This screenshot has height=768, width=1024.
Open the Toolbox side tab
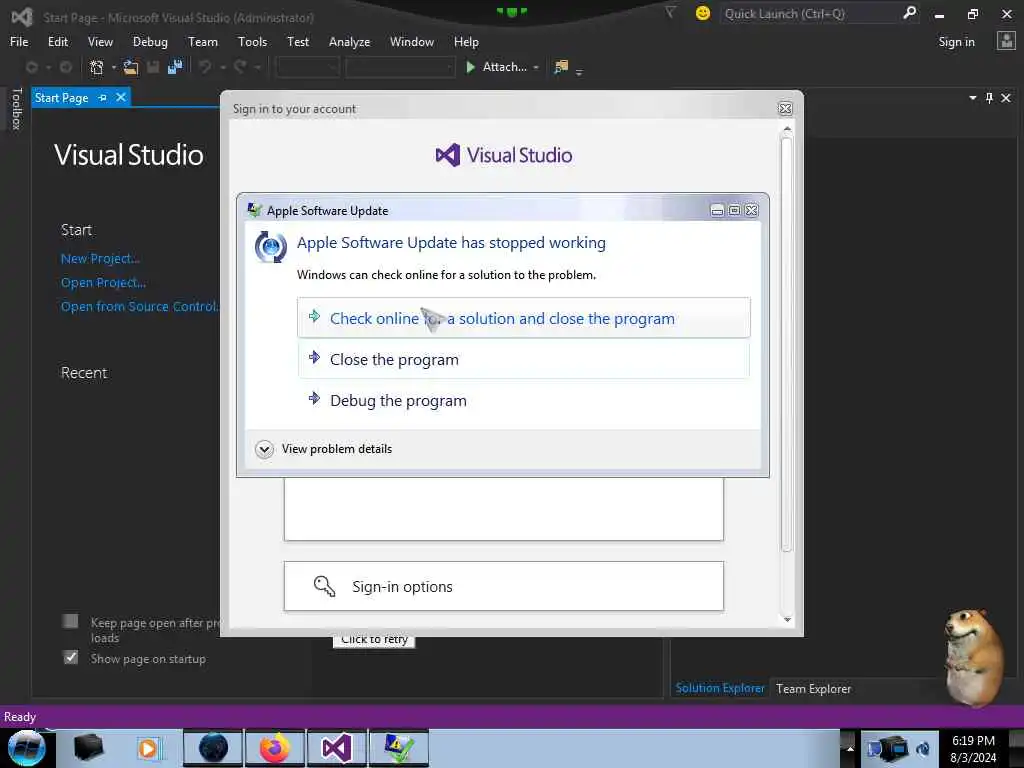[x=16, y=109]
